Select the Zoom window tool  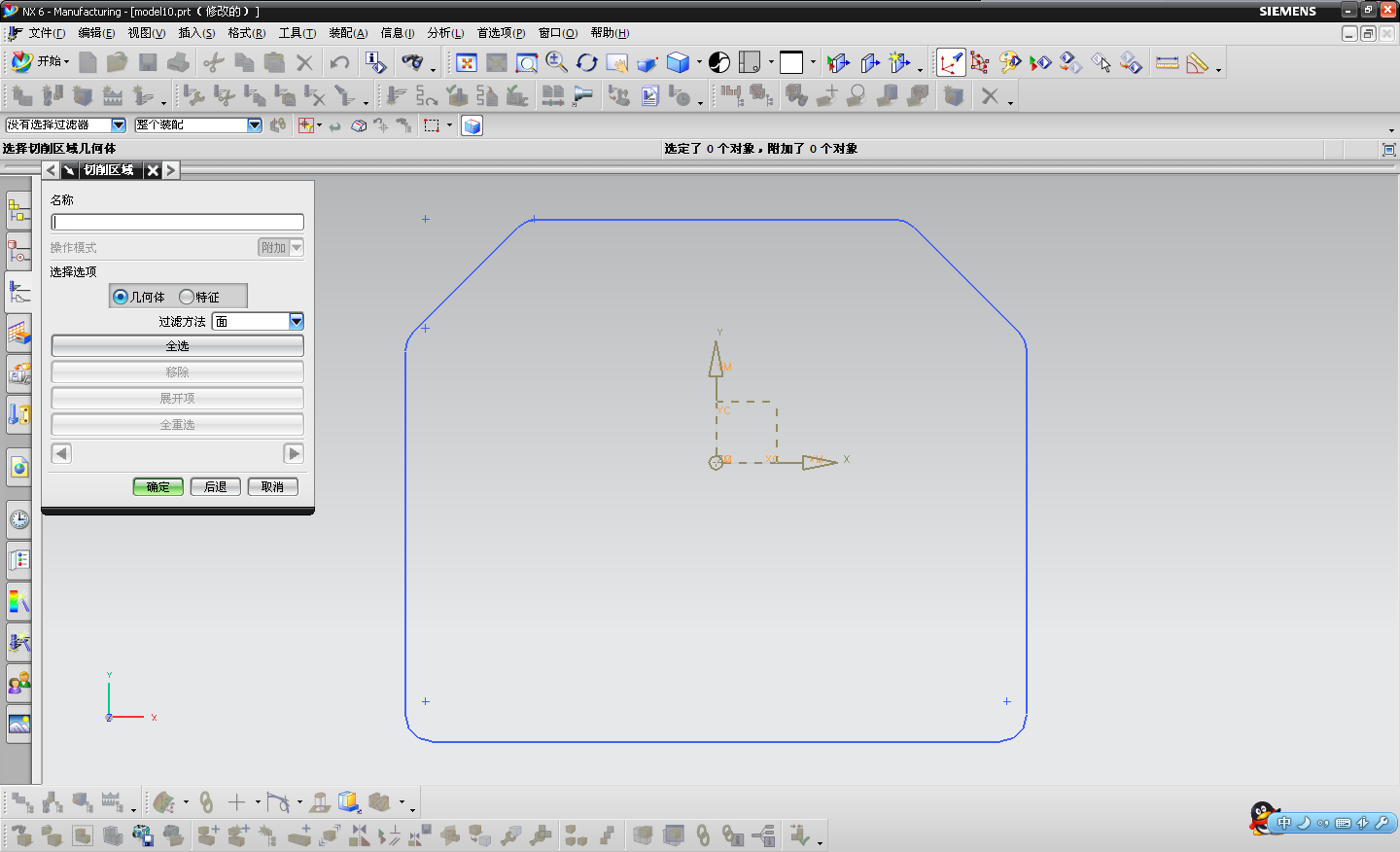coord(526,63)
